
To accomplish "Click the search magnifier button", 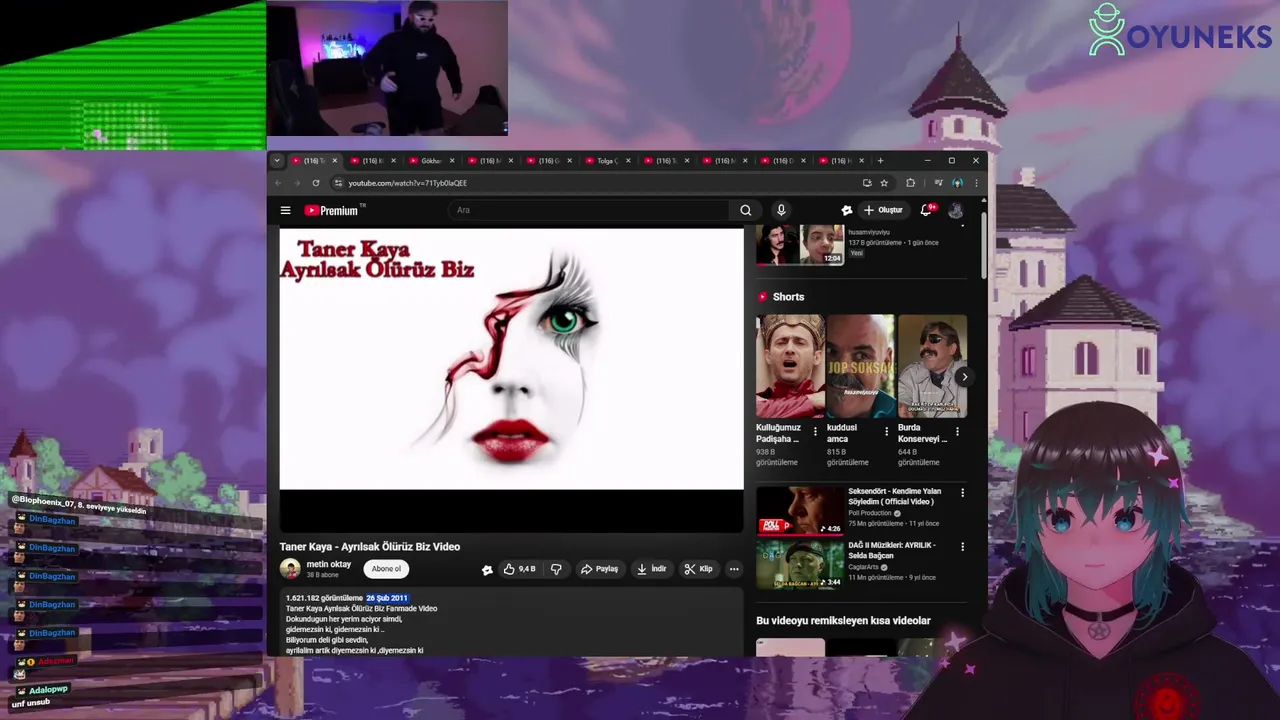I will 745,210.
